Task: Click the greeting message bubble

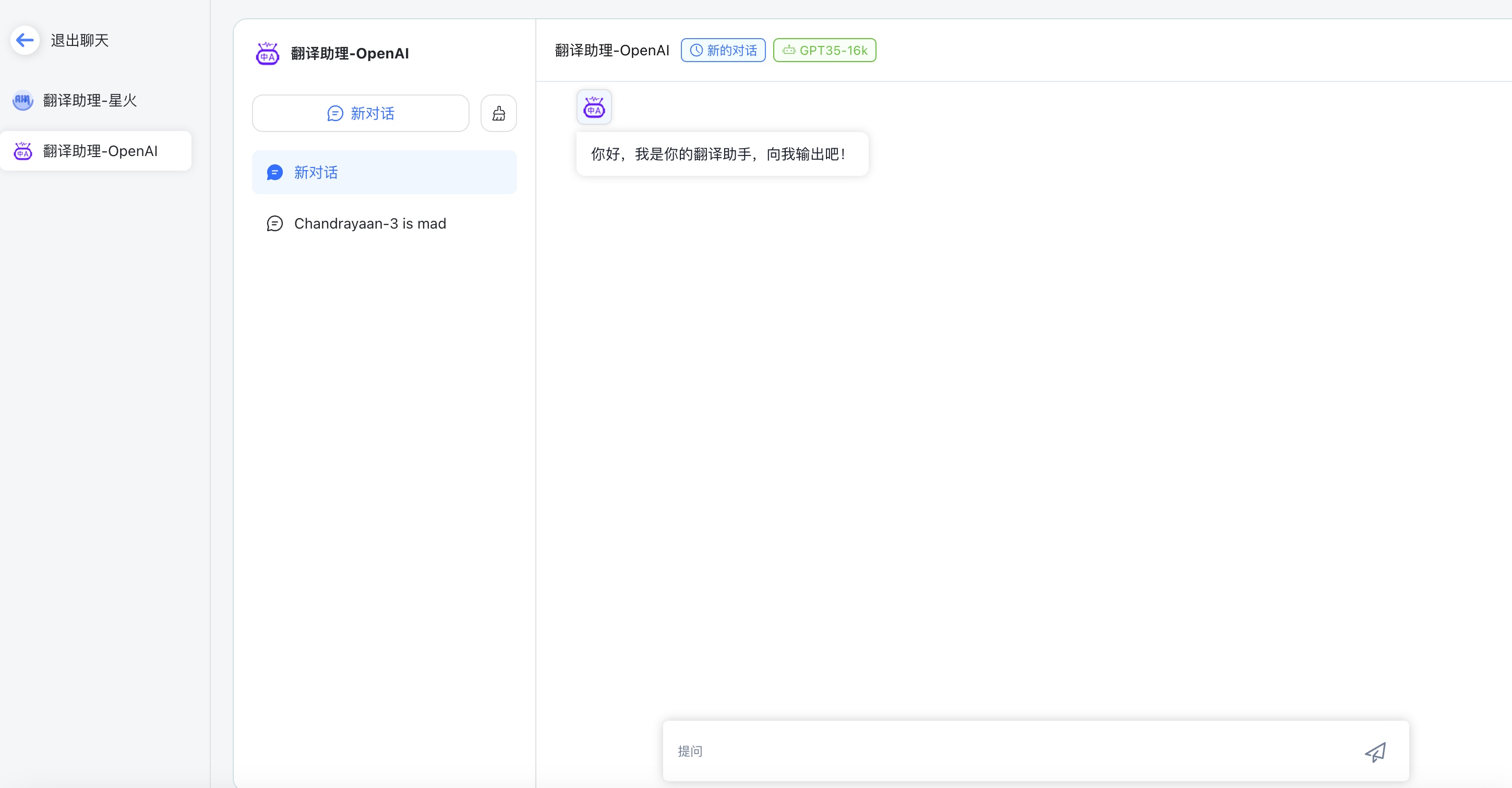Action: tap(722, 154)
